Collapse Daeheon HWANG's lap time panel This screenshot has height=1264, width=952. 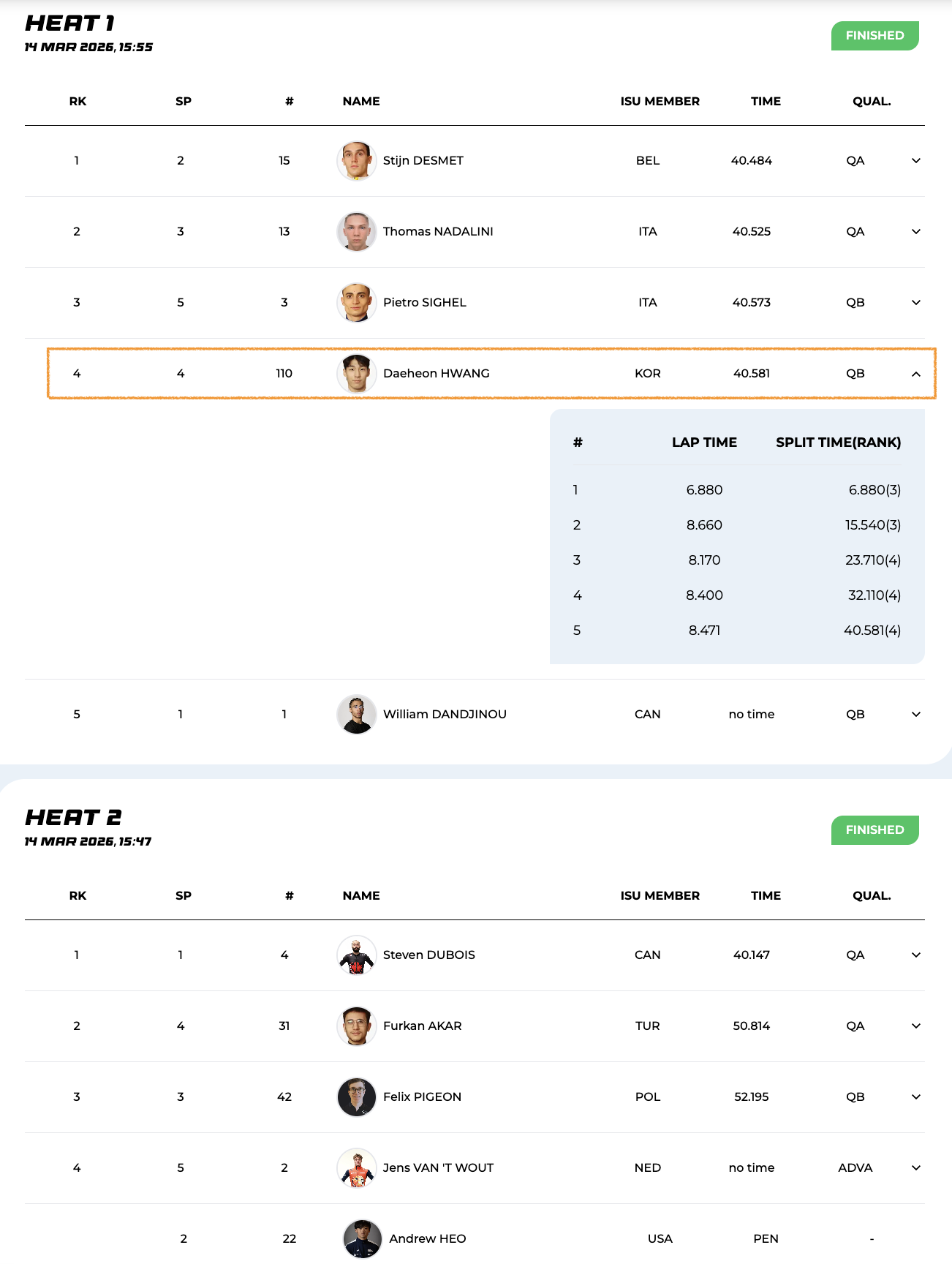click(915, 374)
